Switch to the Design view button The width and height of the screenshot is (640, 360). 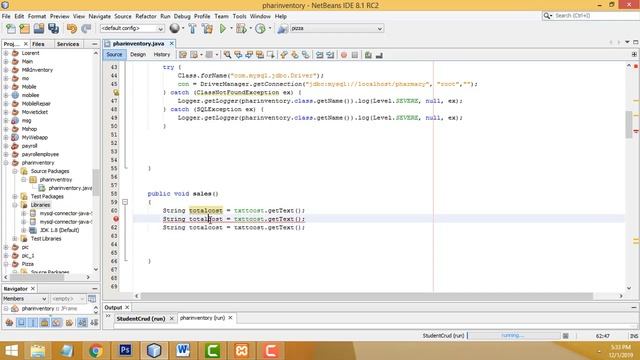(138, 54)
